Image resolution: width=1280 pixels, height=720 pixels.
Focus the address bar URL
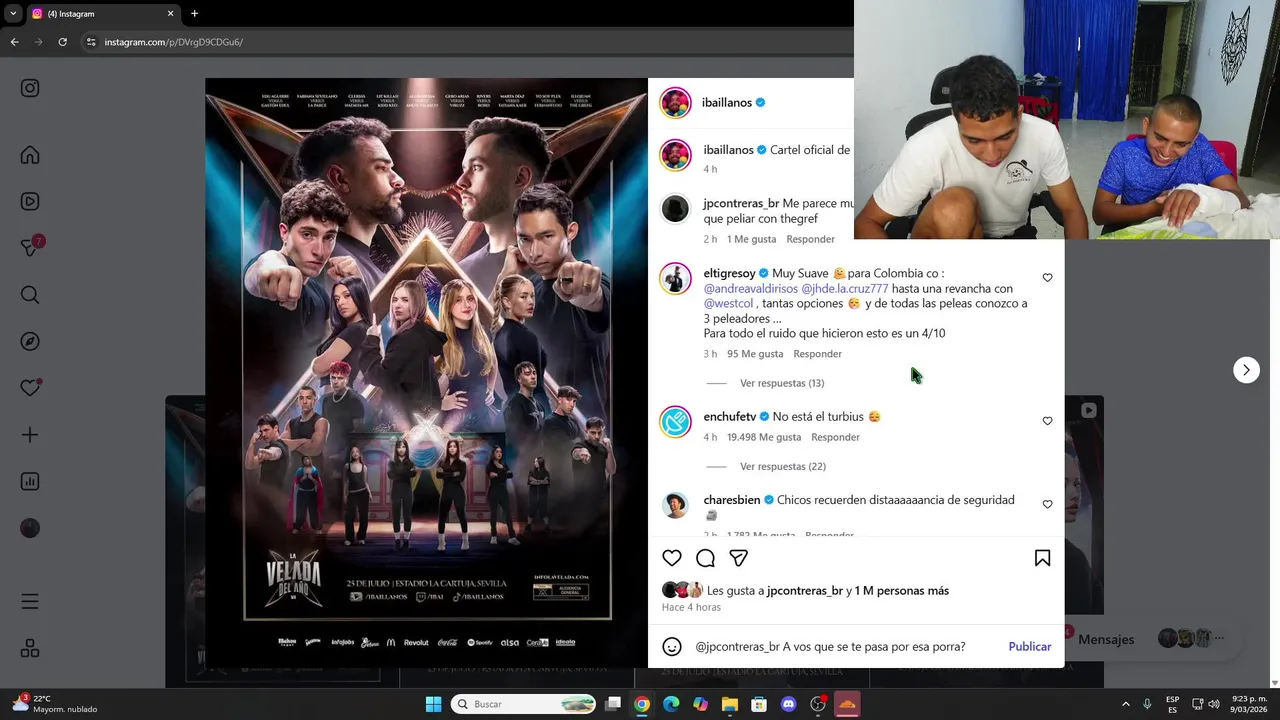pos(174,42)
